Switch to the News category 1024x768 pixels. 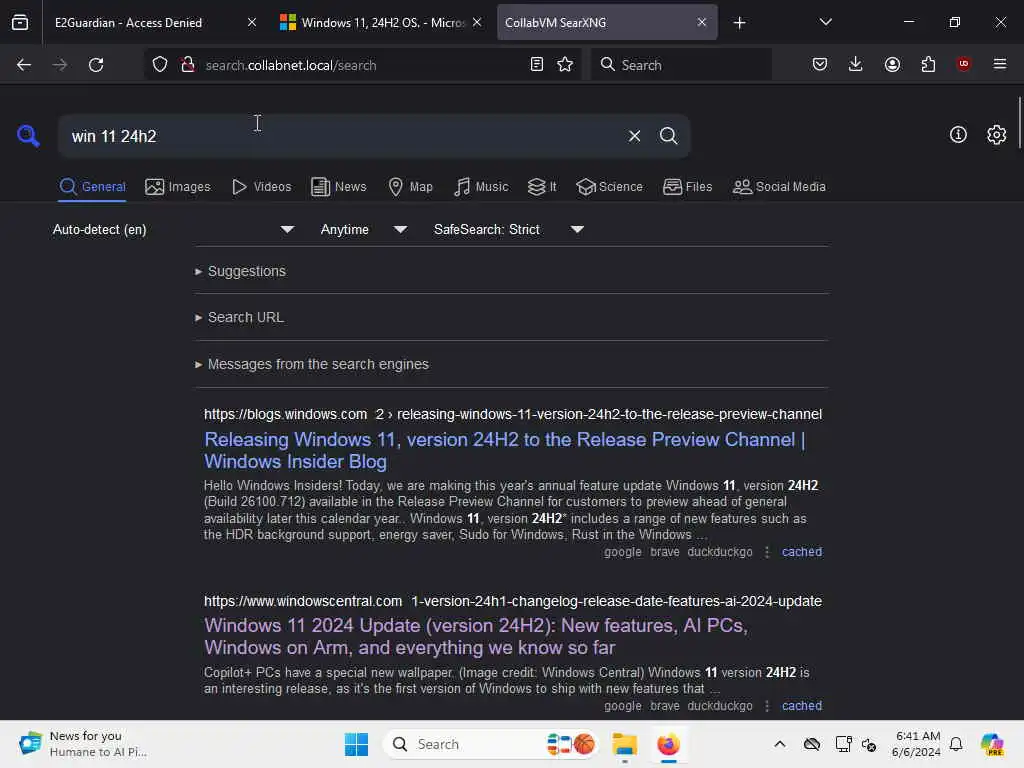tap(339, 187)
